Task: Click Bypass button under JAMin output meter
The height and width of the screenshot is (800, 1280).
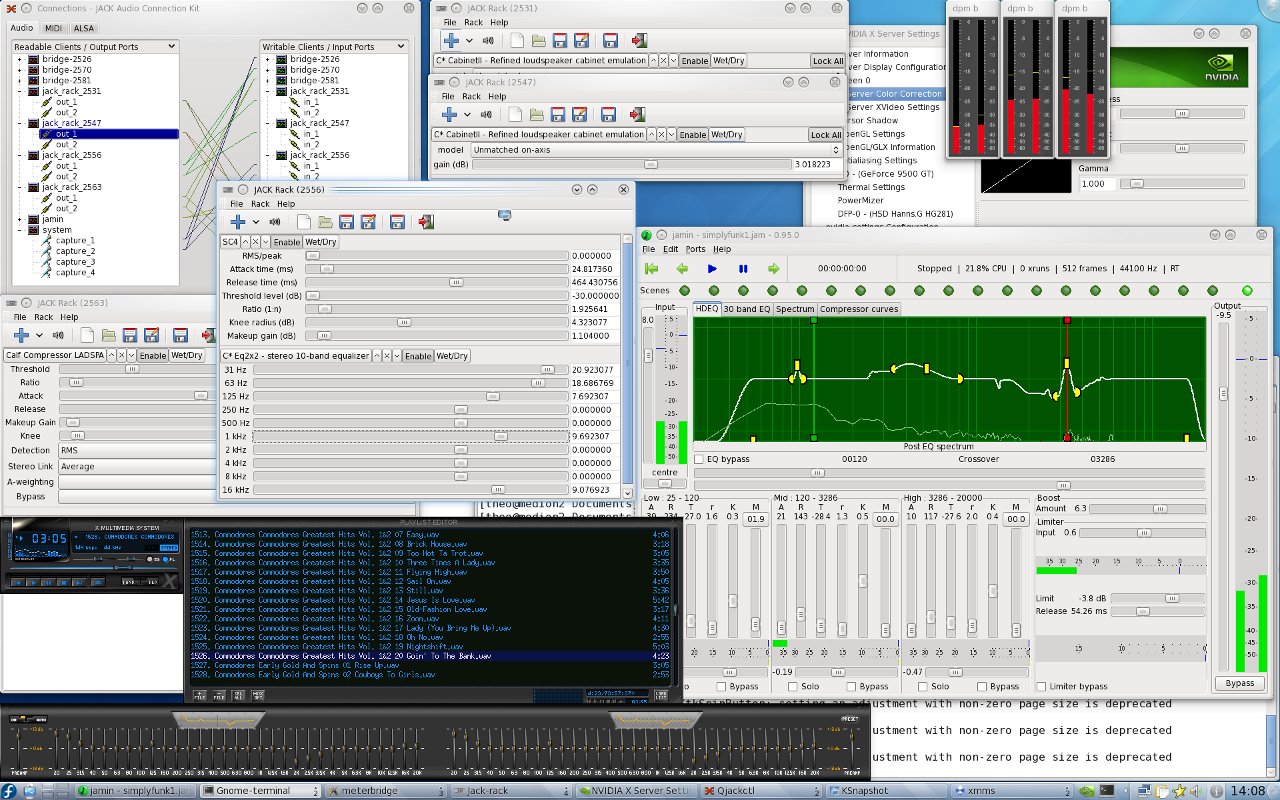Action: (1240, 683)
